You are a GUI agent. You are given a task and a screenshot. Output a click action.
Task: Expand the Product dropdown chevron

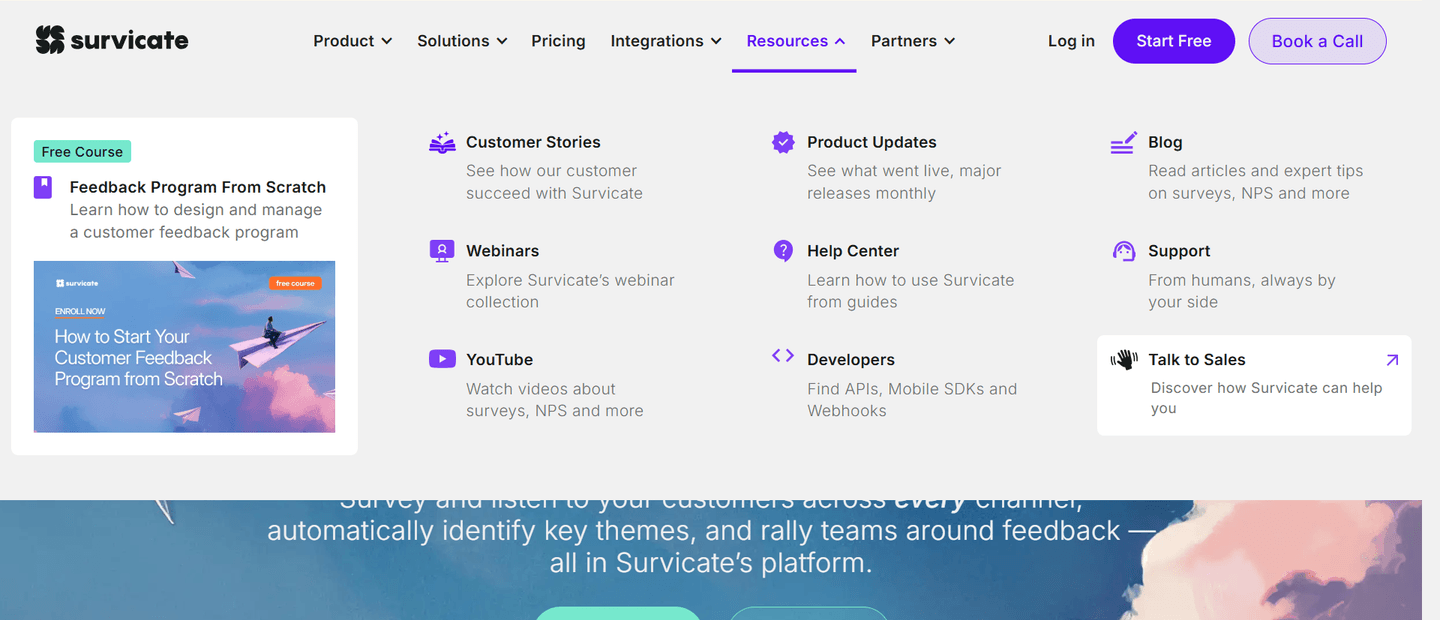387,41
